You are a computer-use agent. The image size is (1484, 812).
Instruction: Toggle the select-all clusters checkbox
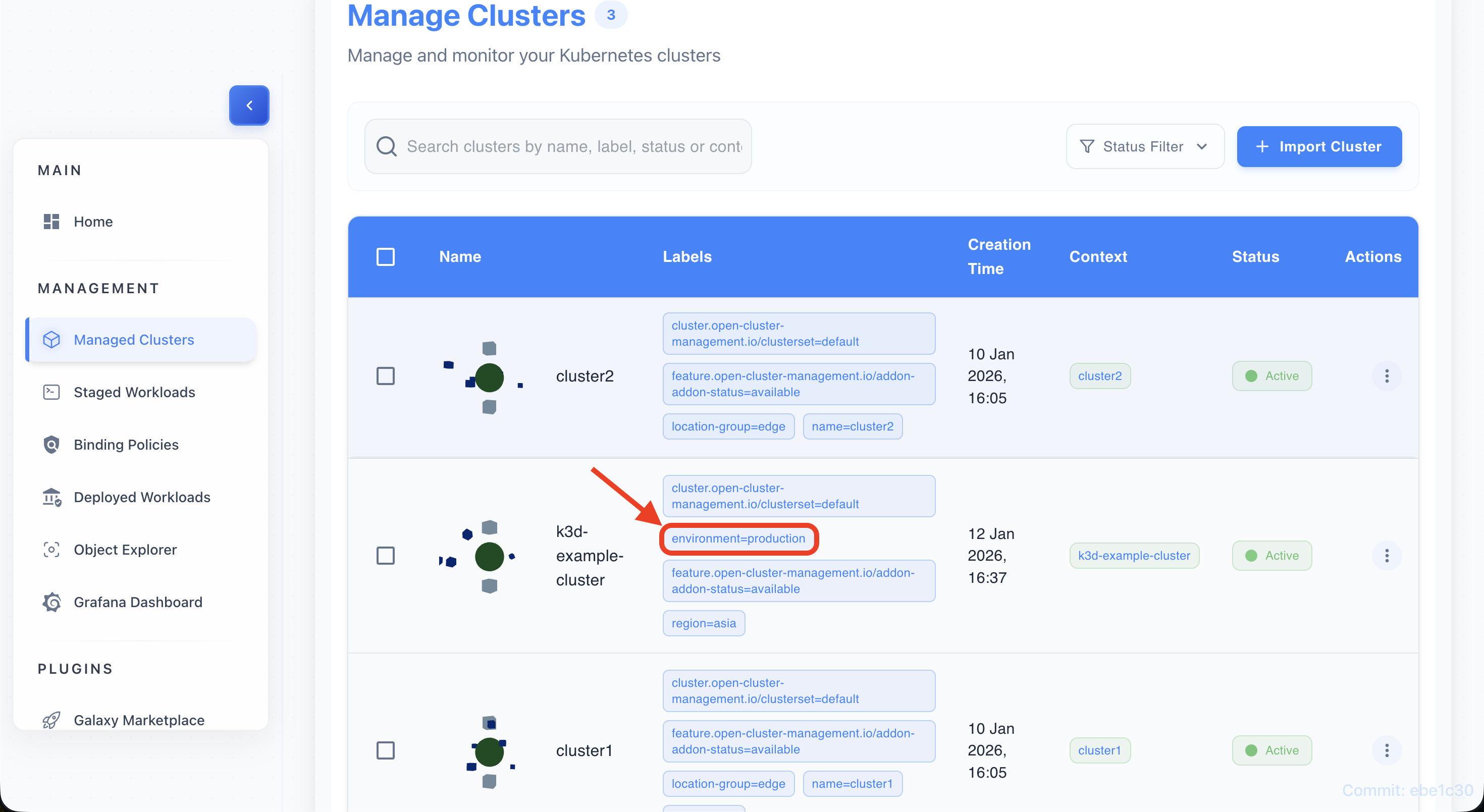(386, 257)
